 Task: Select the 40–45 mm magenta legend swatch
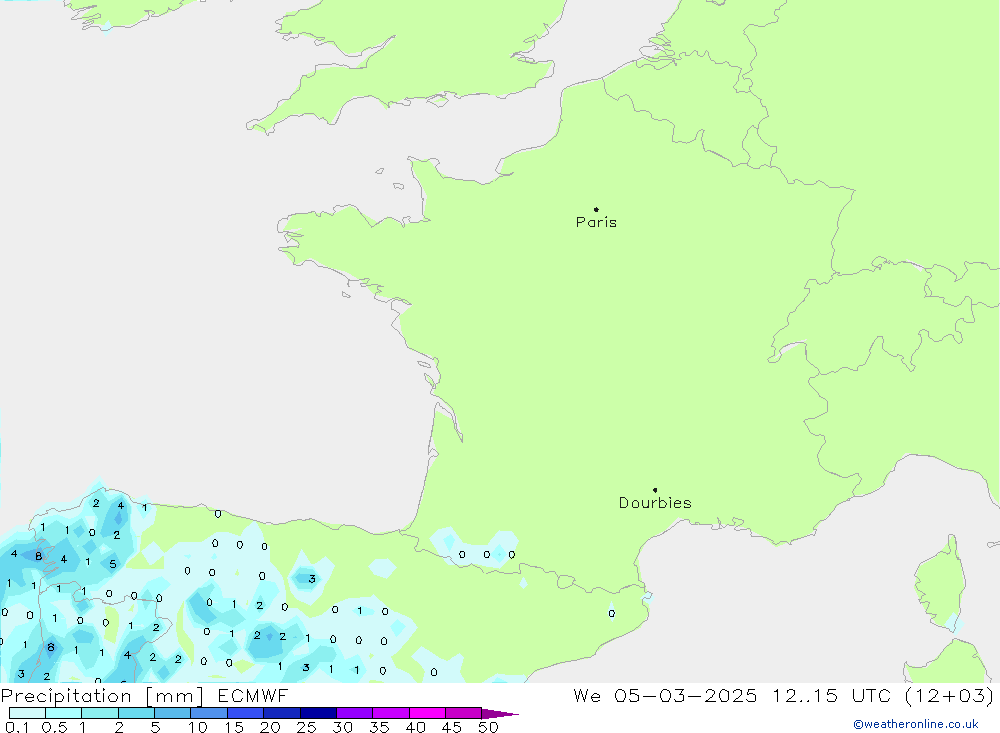pyautogui.click(x=427, y=713)
